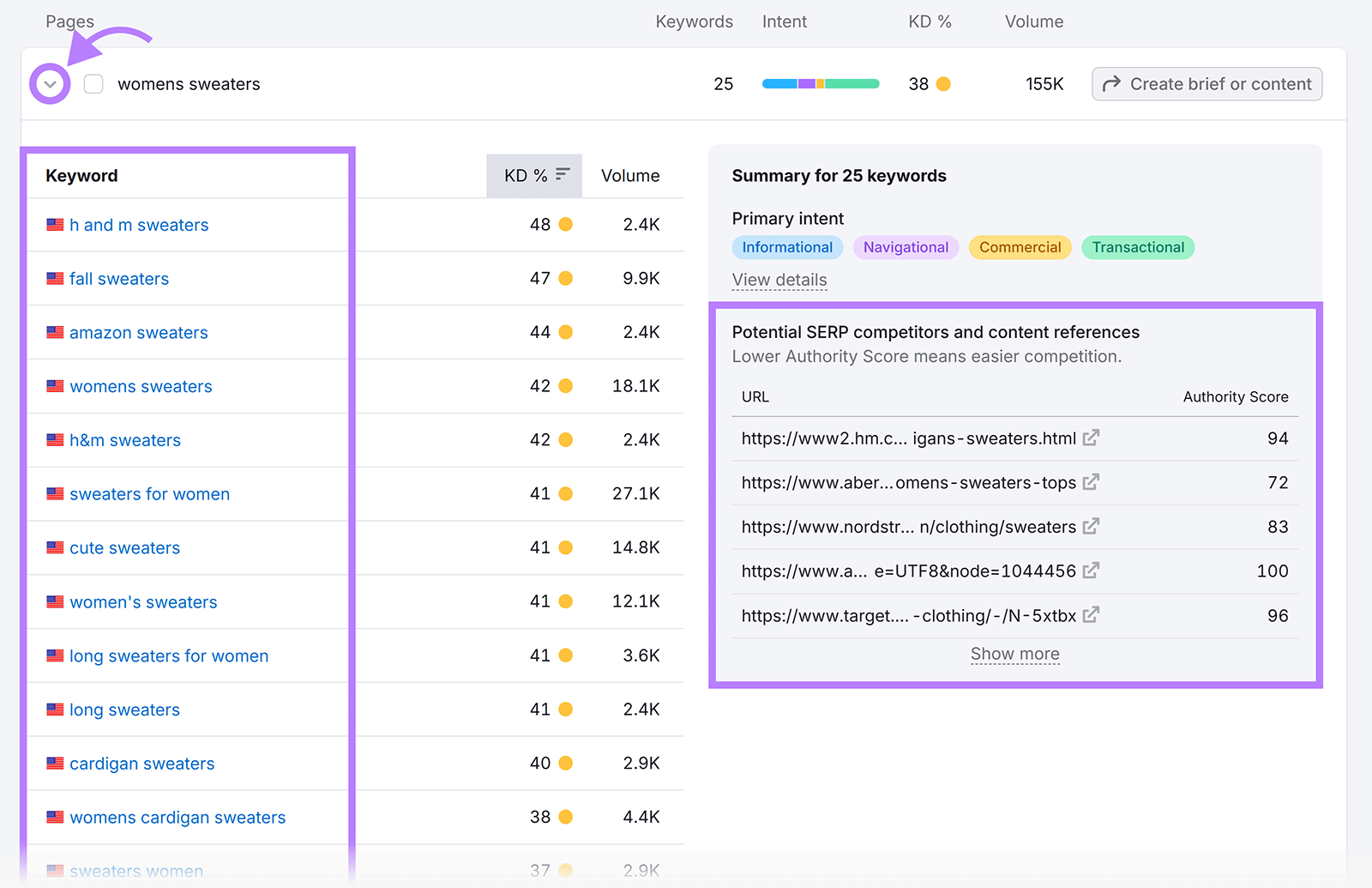The height and width of the screenshot is (888, 1372).
Task: Click the flag icon next to 'cardigan sweaters'
Action: (54, 763)
